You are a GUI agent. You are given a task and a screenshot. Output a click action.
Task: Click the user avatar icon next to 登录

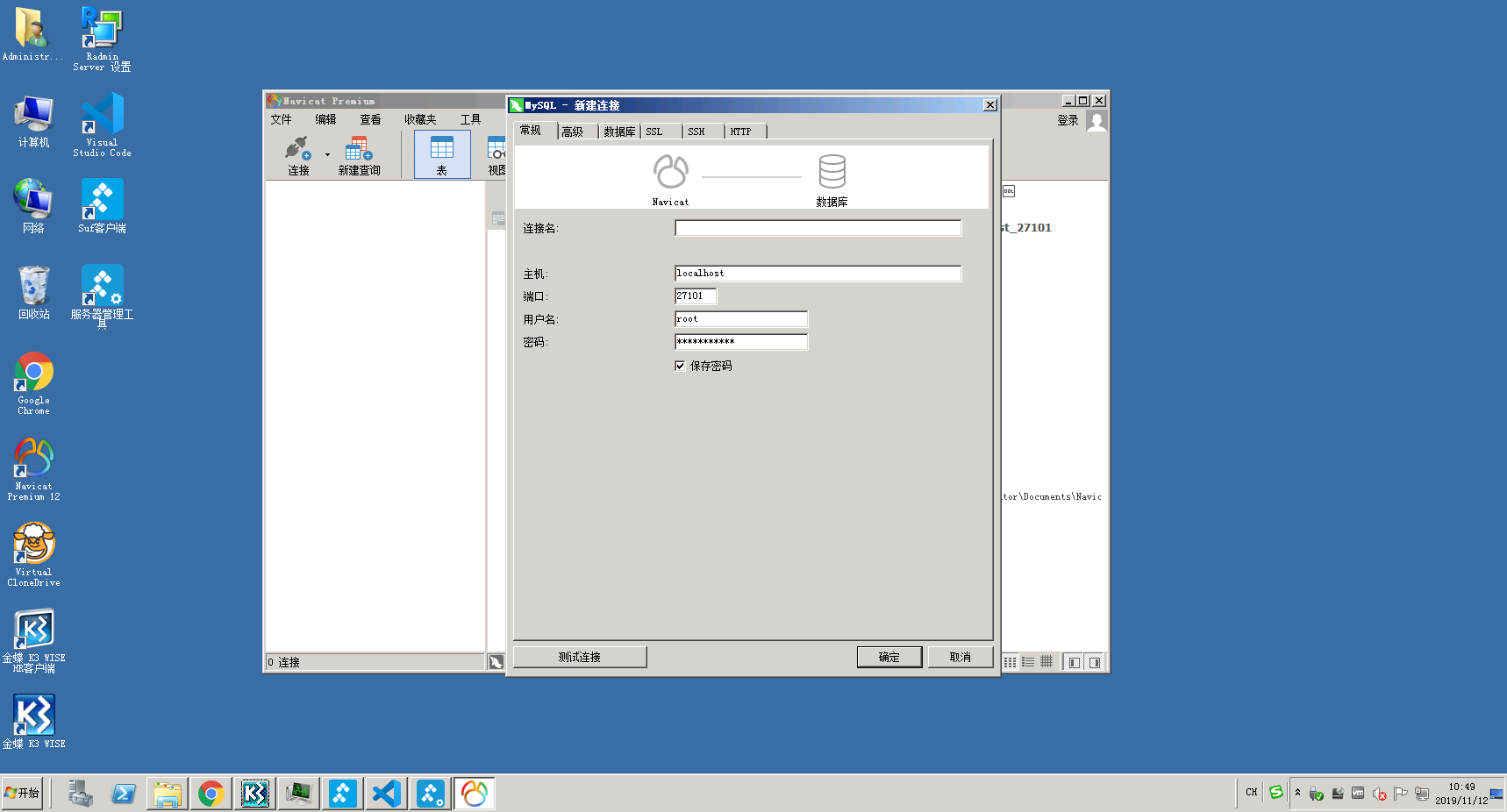1096,121
